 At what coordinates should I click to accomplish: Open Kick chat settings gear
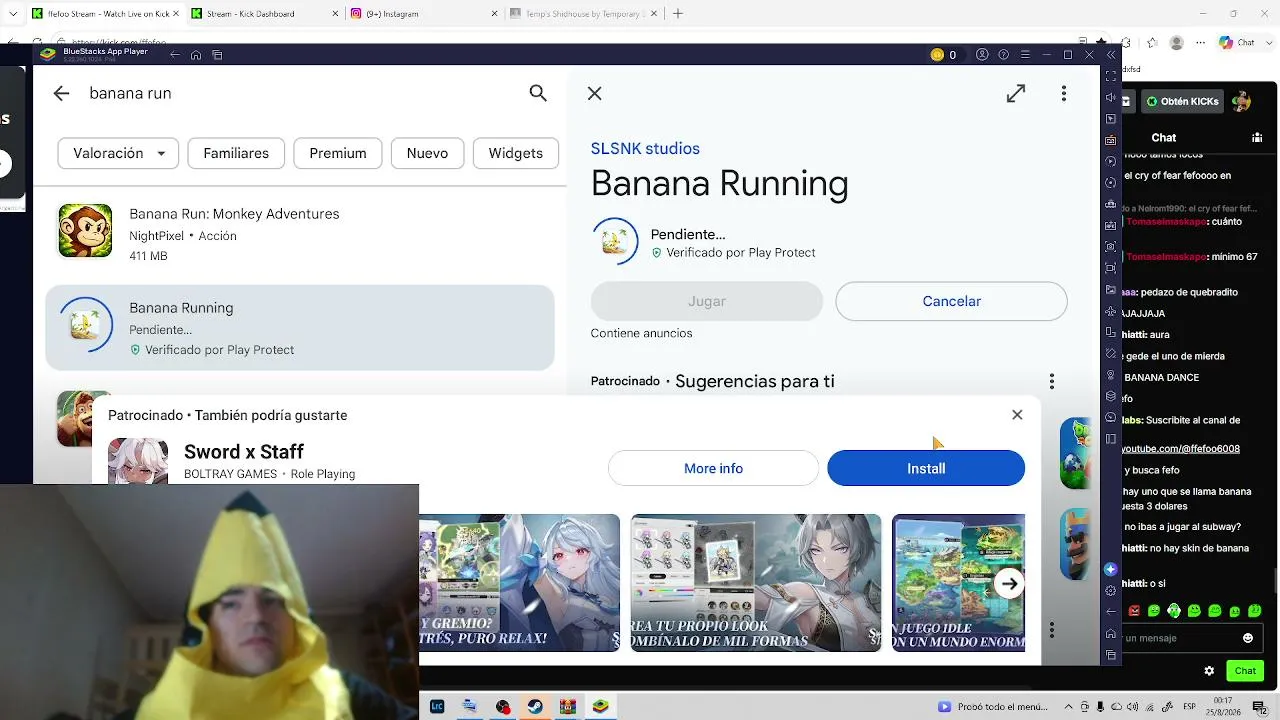[1209, 671]
